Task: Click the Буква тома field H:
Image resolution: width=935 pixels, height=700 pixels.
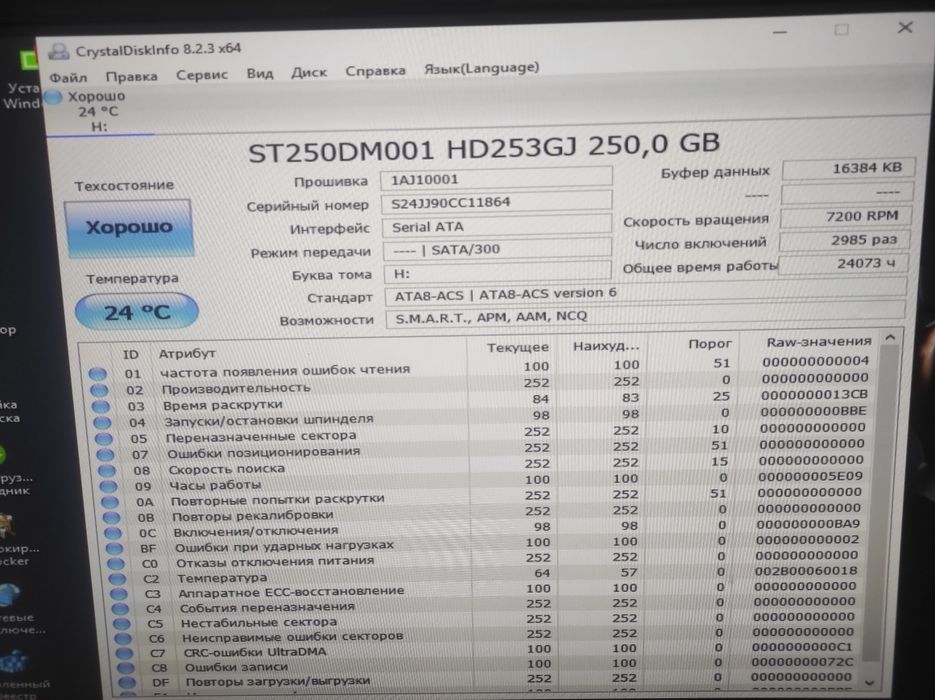Action: pyautogui.click(x=497, y=272)
